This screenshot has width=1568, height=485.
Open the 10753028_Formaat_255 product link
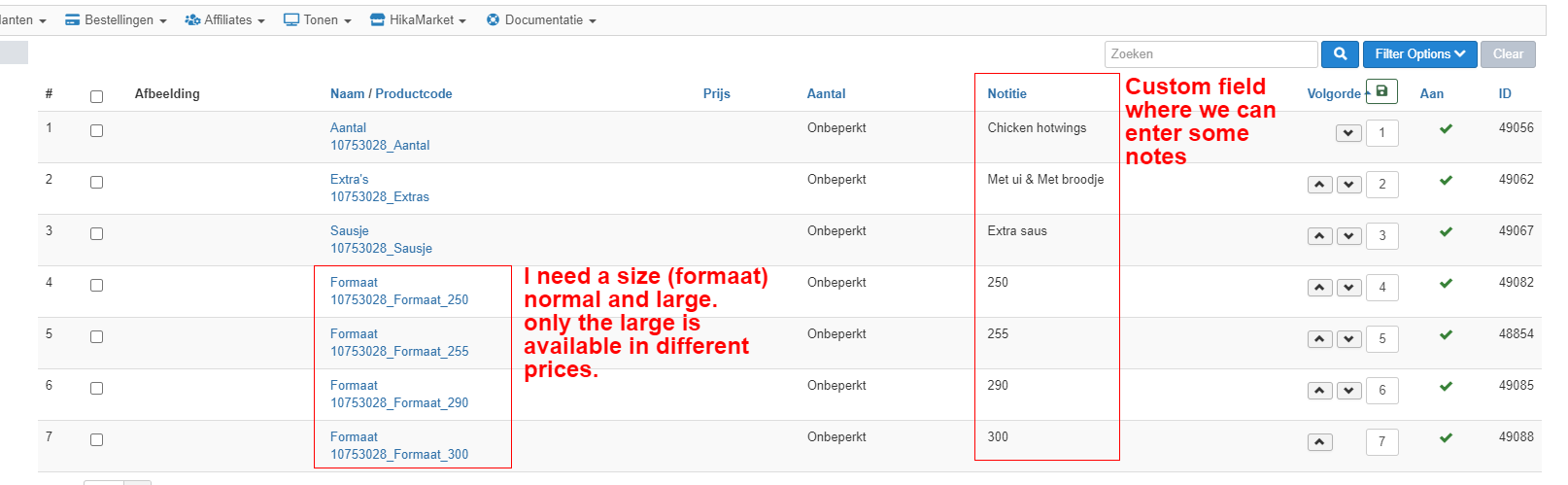399,351
